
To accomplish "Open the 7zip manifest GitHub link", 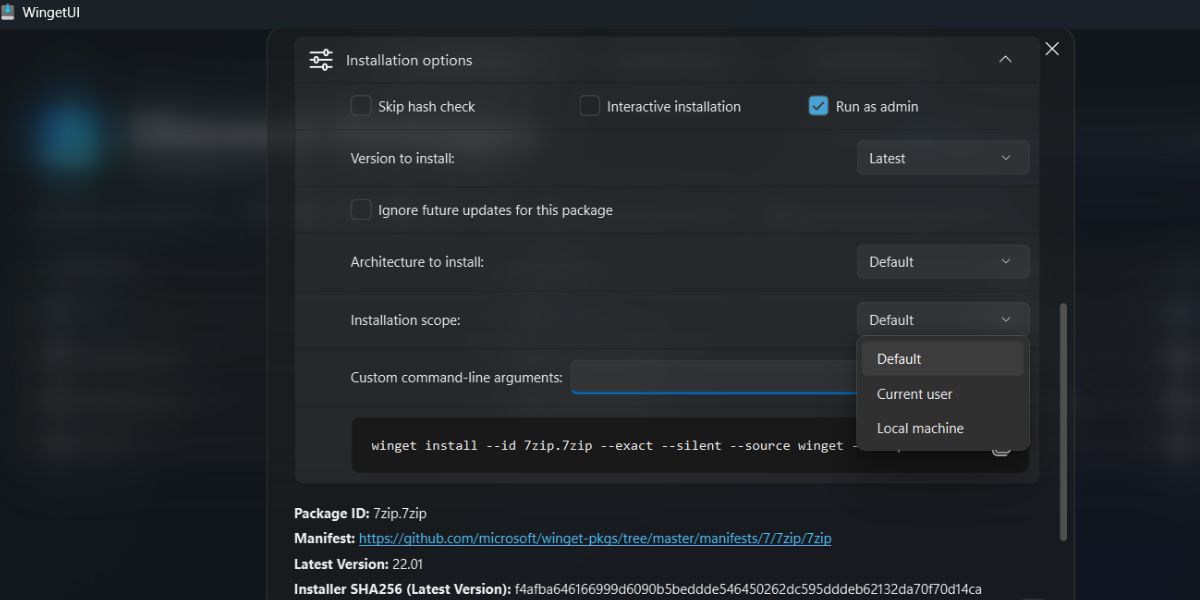I will coord(595,538).
